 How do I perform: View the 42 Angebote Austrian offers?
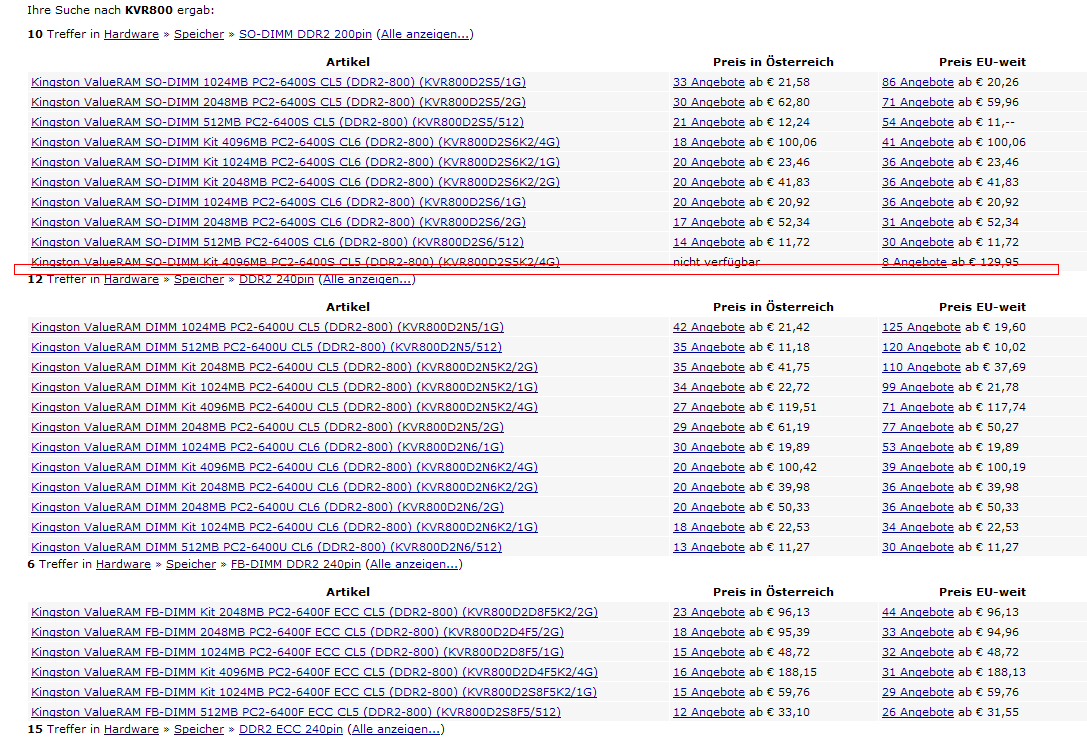708,327
